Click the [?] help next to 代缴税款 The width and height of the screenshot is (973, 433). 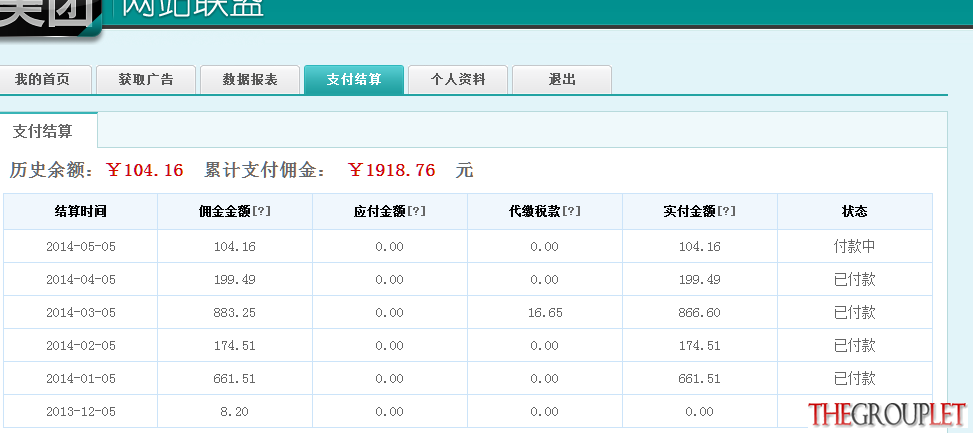(572, 211)
